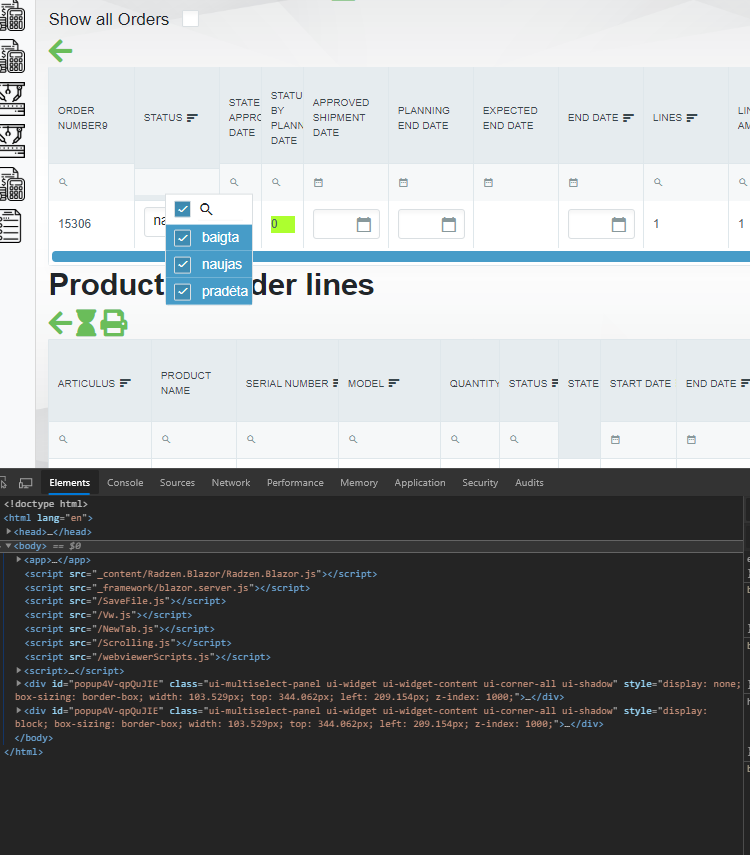The height and width of the screenshot is (855, 750).
Task: Click the checklist document icon in left sidebar
Action: pos(11,225)
